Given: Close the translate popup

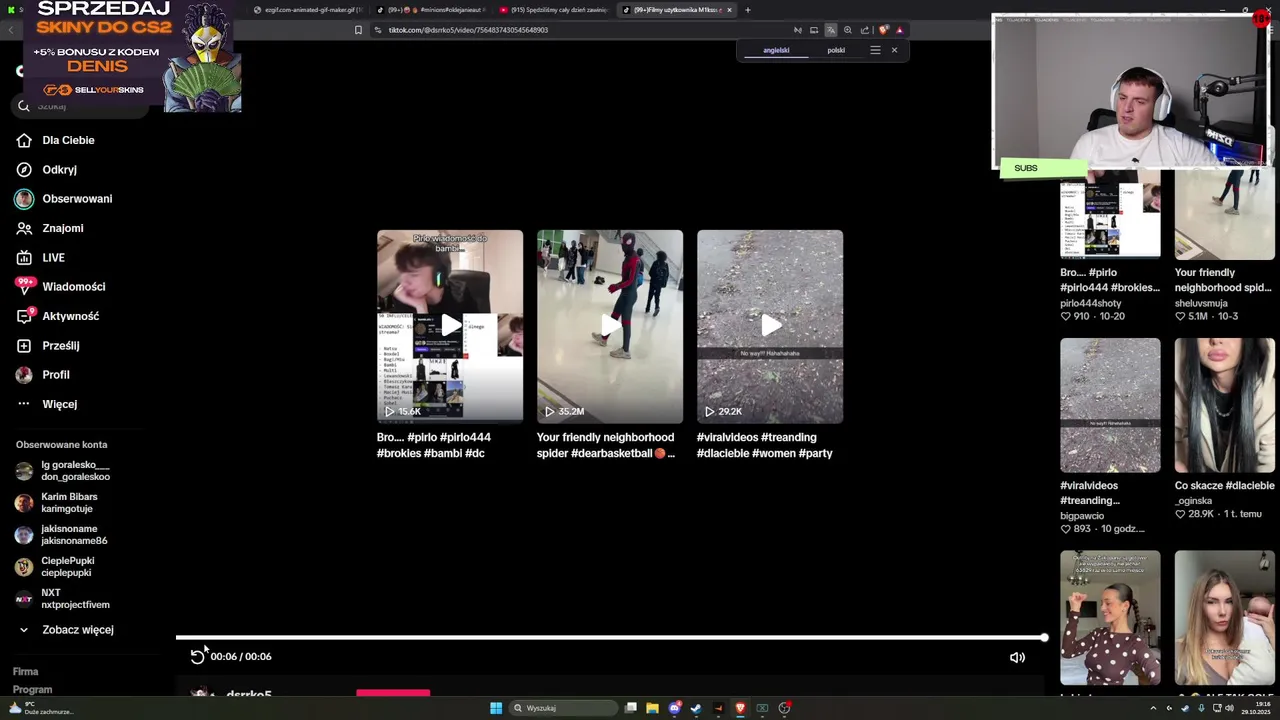Looking at the screenshot, I should pyautogui.click(x=894, y=50).
